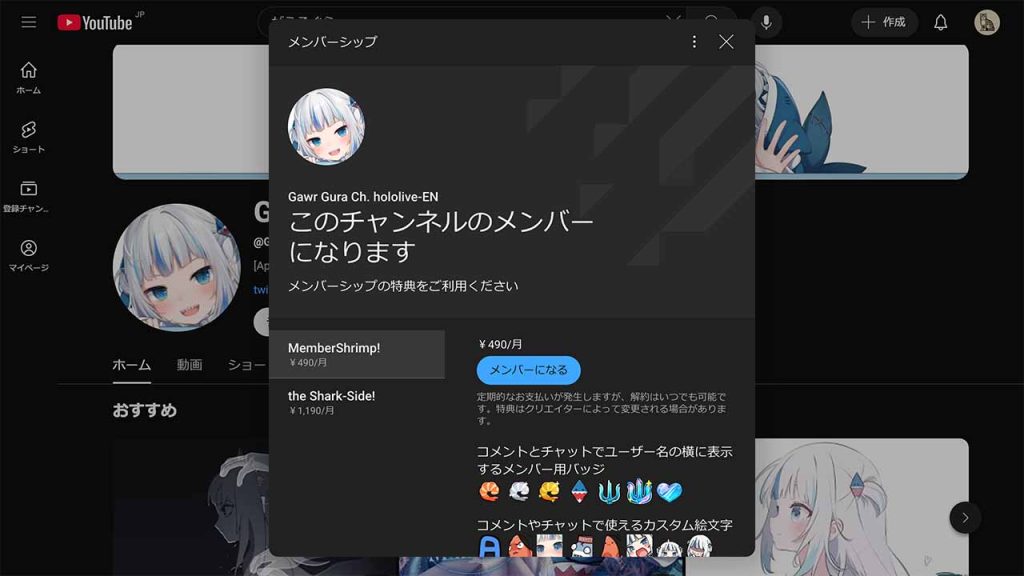Click the white shrimp member badge
1024x576 pixels.
click(x=519, y=491)
